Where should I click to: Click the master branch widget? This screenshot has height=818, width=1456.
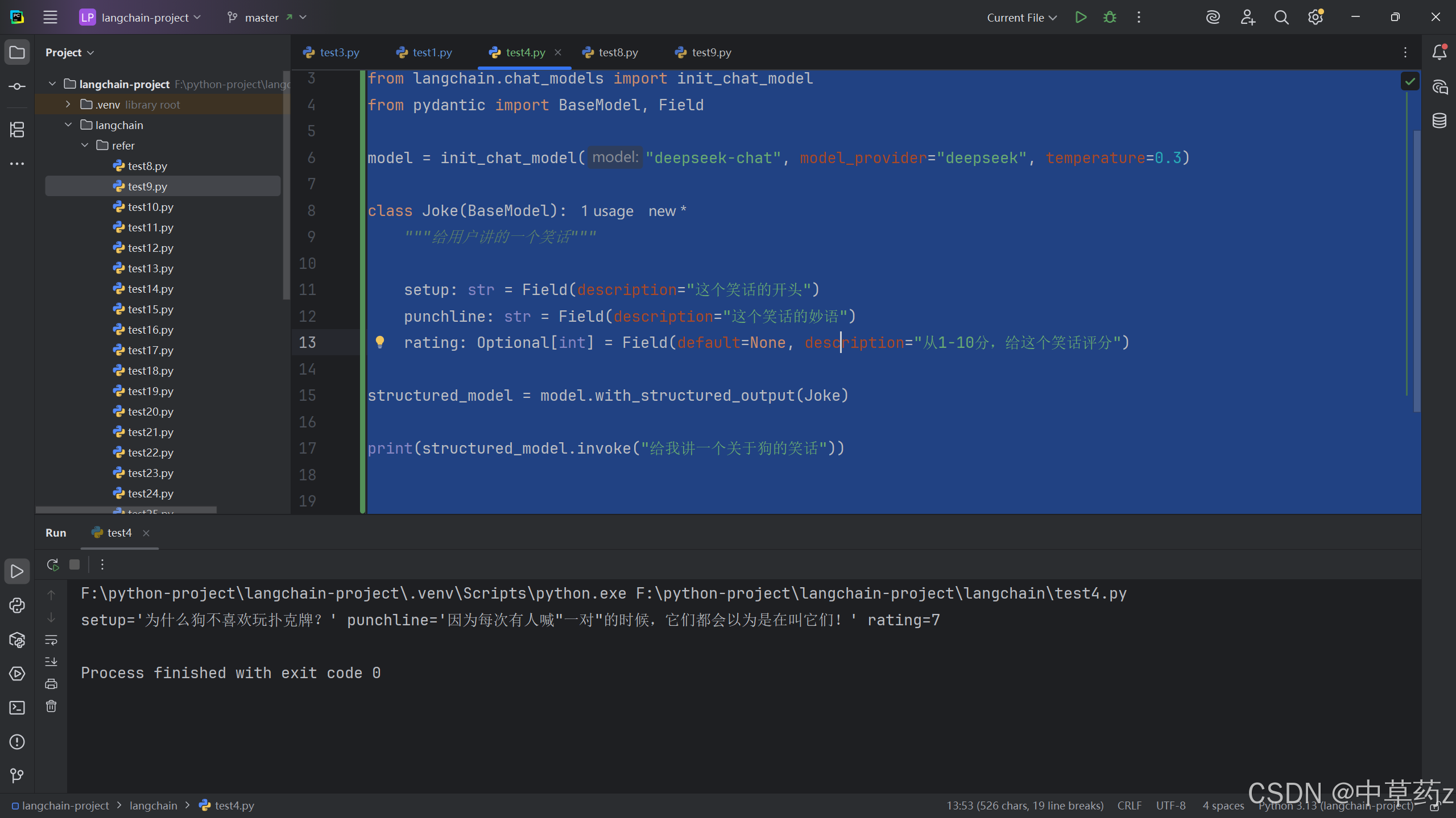(x=262, y=18)
